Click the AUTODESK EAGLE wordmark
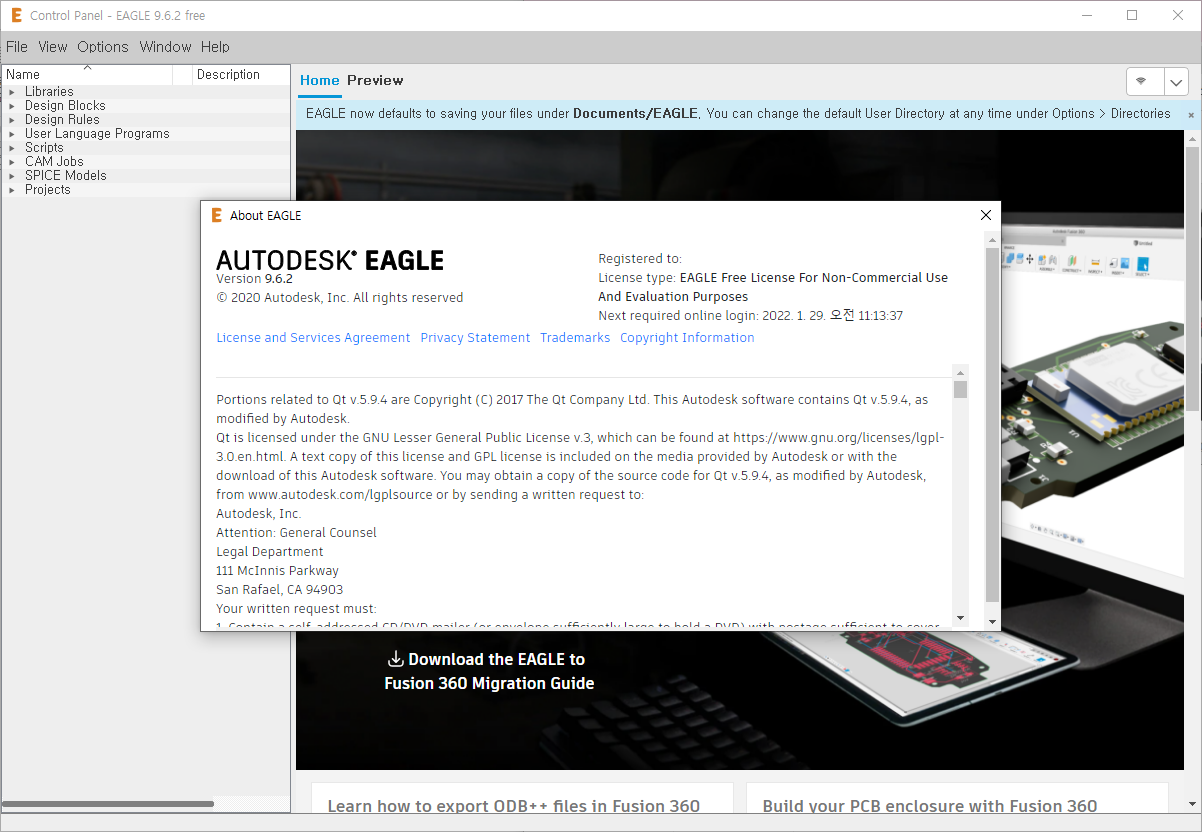1202x832 pixels. (x=330, y=260)
